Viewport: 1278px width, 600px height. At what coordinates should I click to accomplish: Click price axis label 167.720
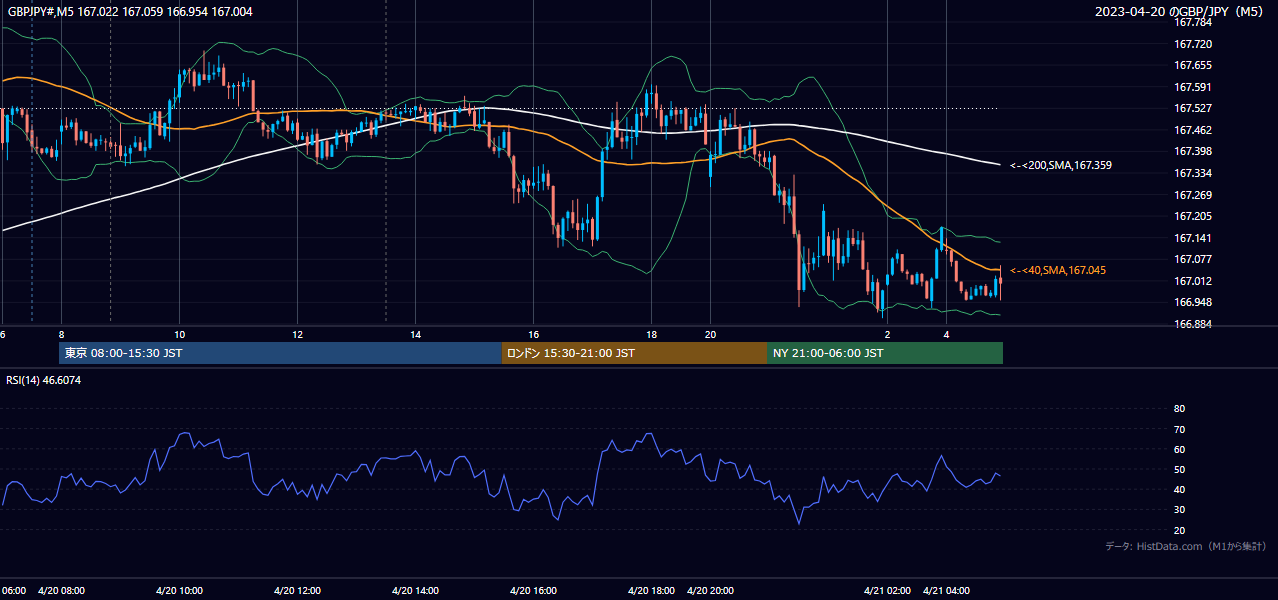pyautogui.click(x=1192, y=44)
